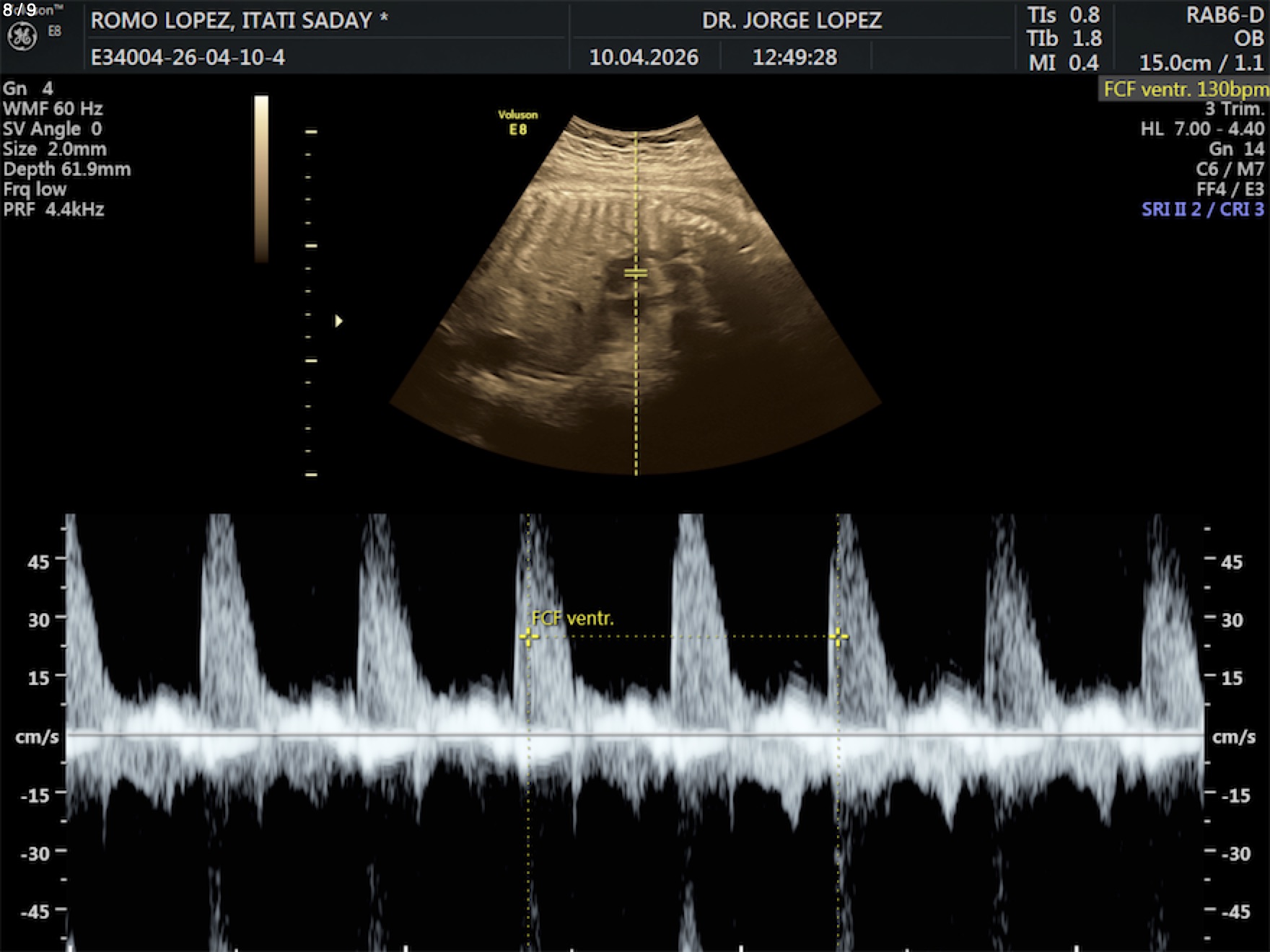Image resolution: width=1270 pixels, height=952 pixels.
Task: Click the yellow FCF ventr. label on the spectrum
Action: tap(572, 619)
